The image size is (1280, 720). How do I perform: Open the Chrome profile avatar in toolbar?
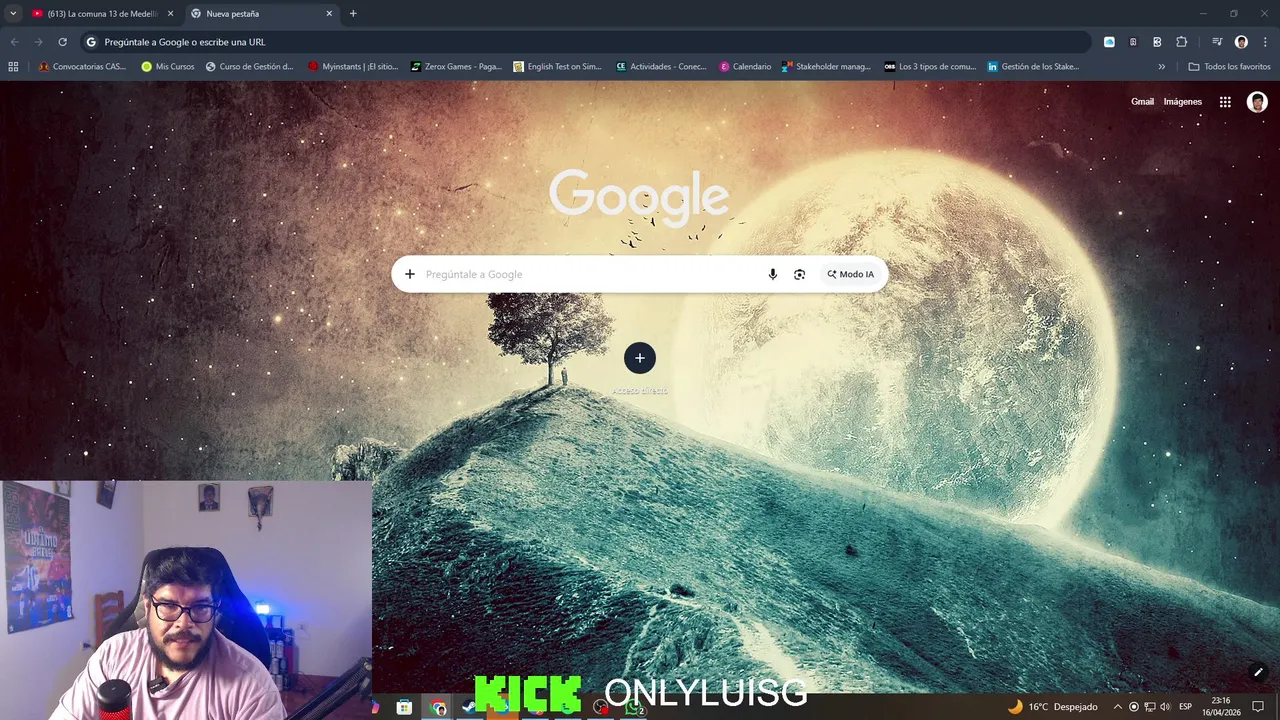click(x=1241, y=42)
